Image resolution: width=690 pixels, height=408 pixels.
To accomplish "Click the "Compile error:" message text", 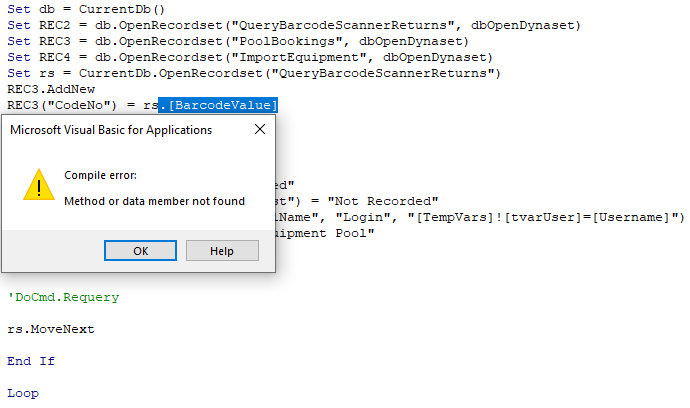I will point(101,175).
